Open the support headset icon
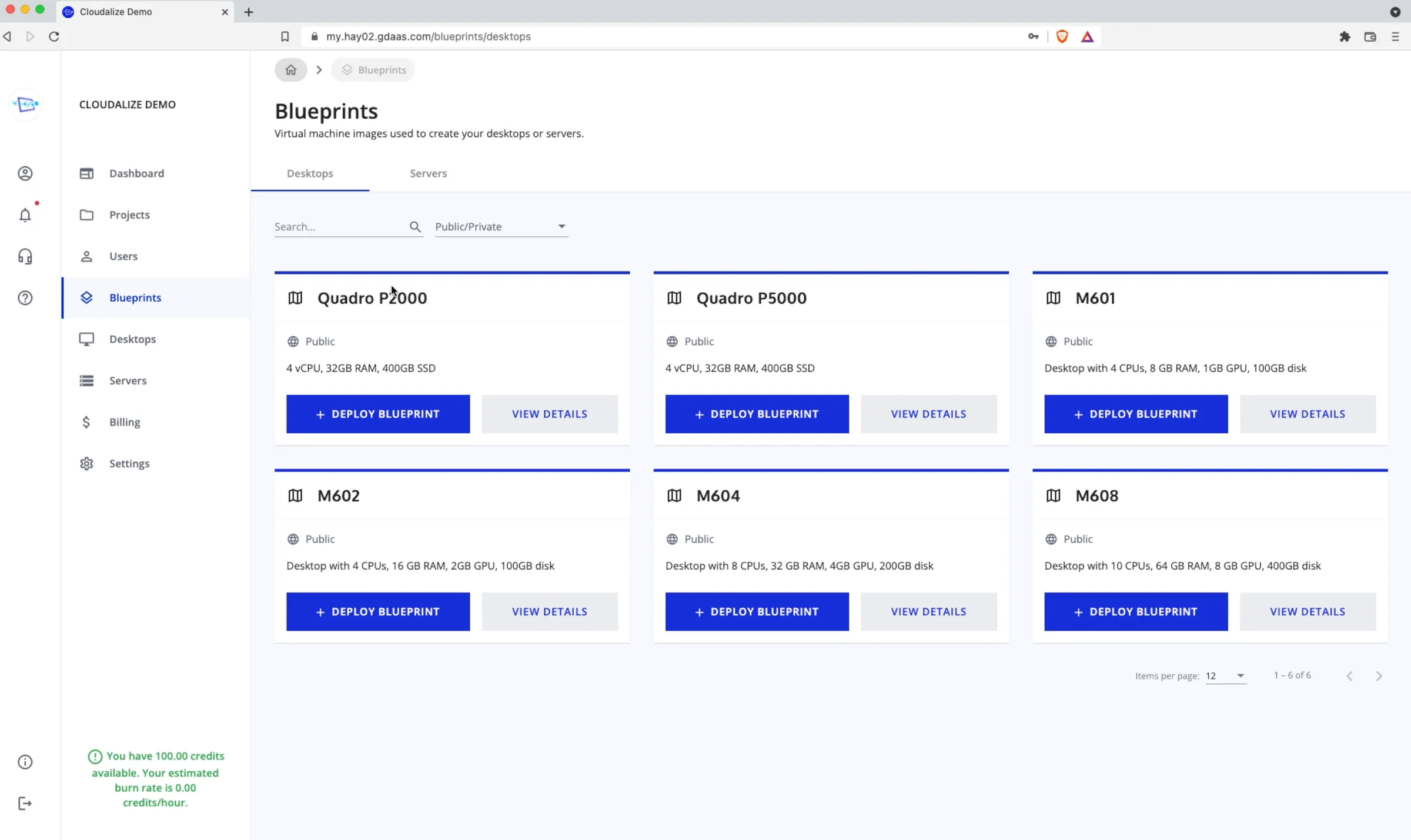 click(x=25, y=256)
